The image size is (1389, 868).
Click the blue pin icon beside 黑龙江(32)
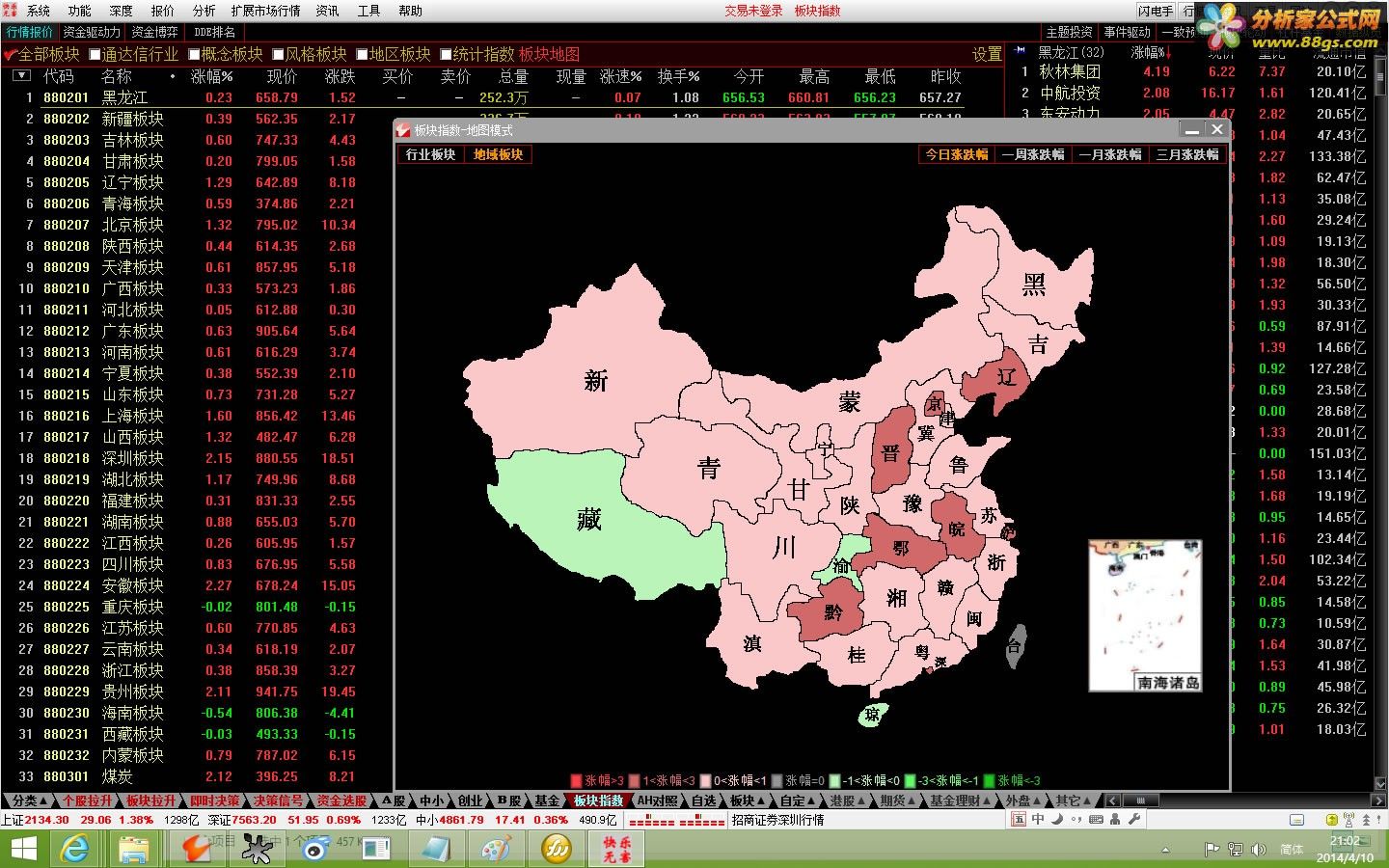coord(1021,50)
